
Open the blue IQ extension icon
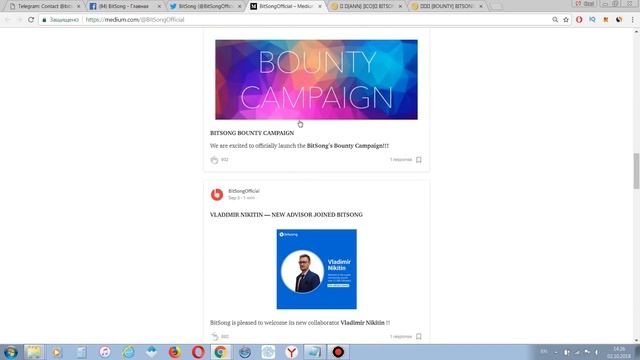(x=592, y=20)
